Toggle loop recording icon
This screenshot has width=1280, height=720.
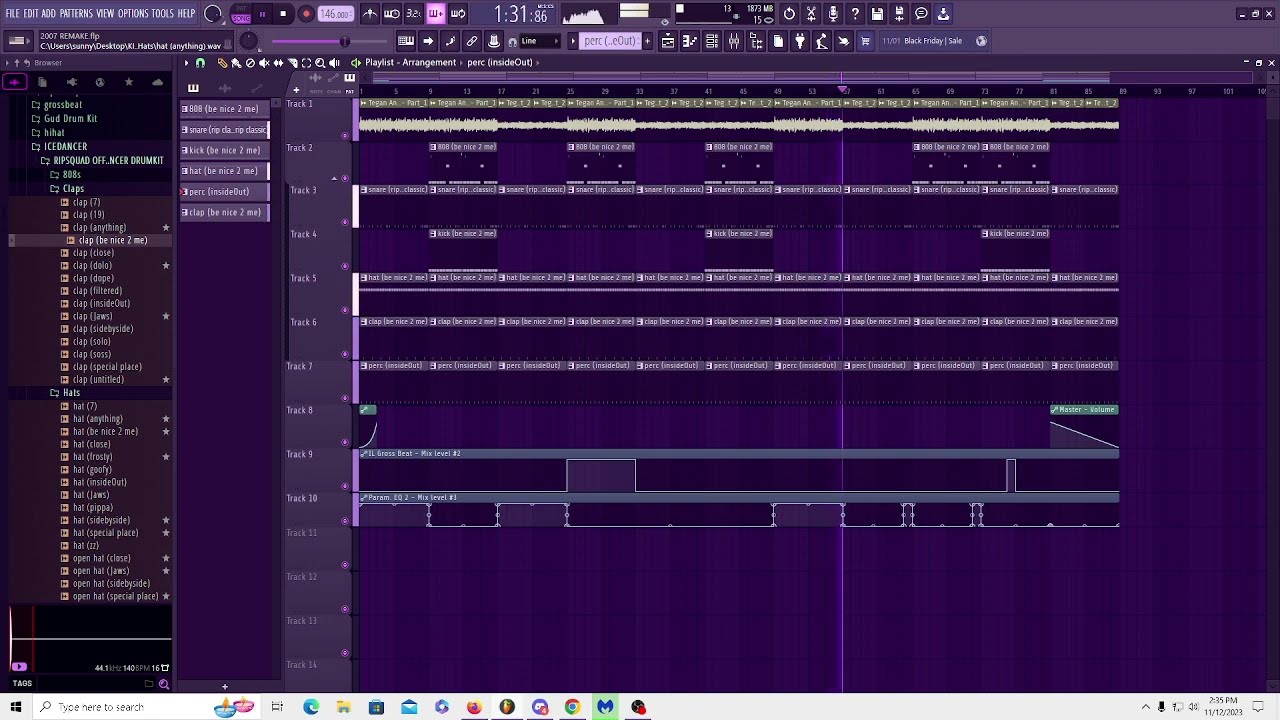point(458,14)
